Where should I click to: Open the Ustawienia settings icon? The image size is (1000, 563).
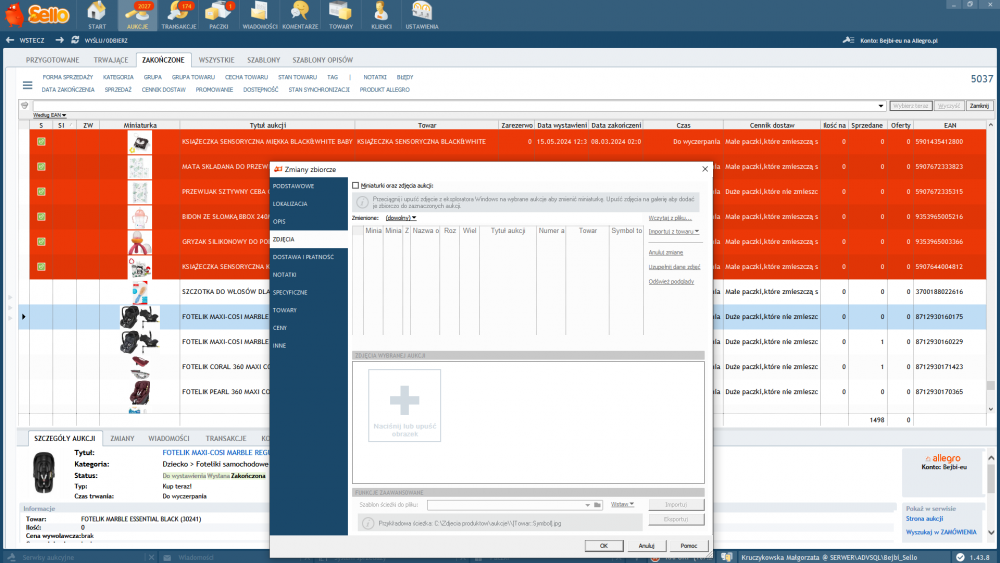click(x=421, y=14)
